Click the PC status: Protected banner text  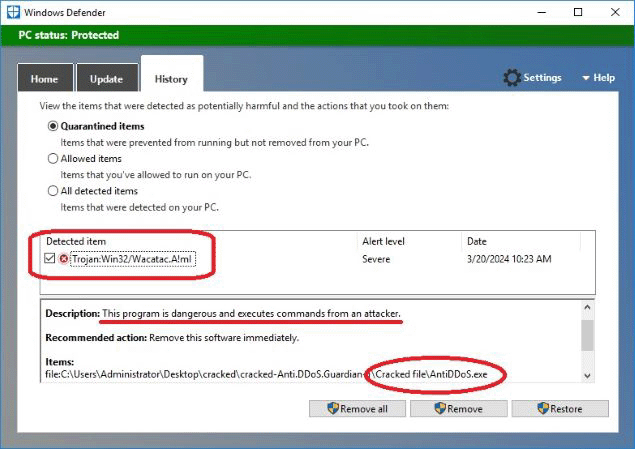click(x=68, y=35)
